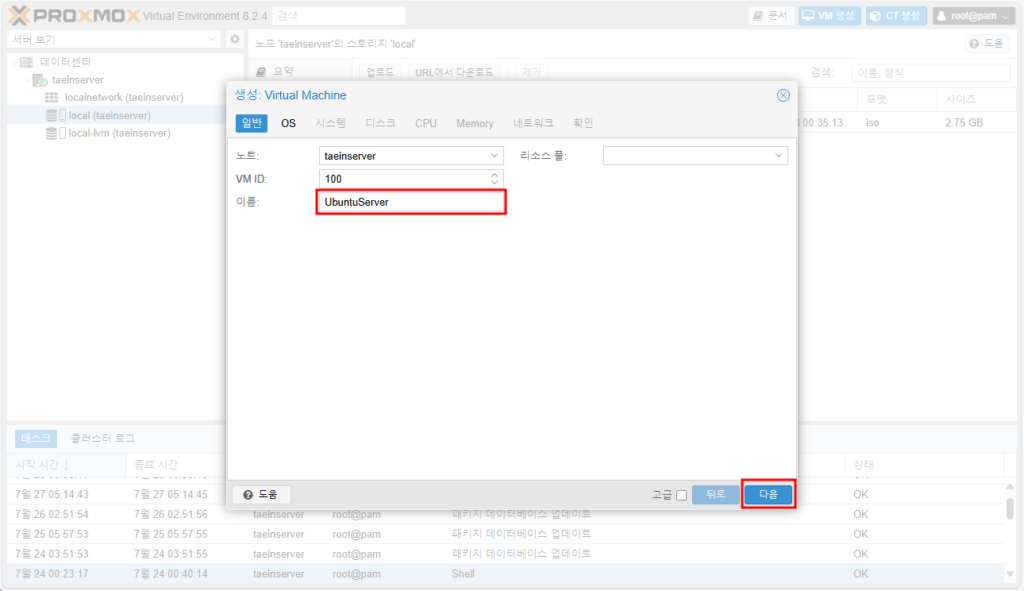Click the Create VM button
1024x591 pixels.
click(829, 16)
